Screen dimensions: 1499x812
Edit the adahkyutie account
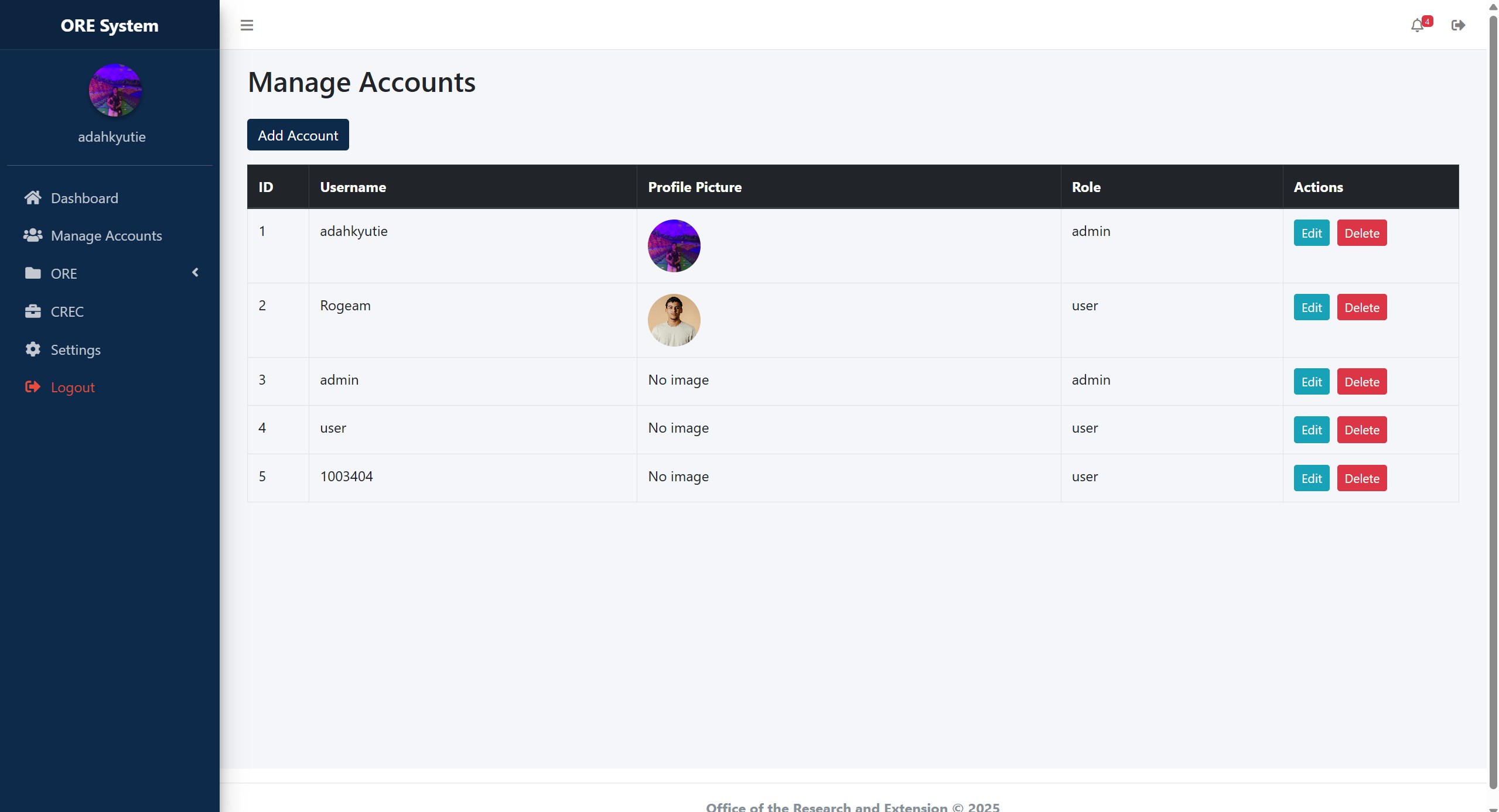tap(1311, 233)
